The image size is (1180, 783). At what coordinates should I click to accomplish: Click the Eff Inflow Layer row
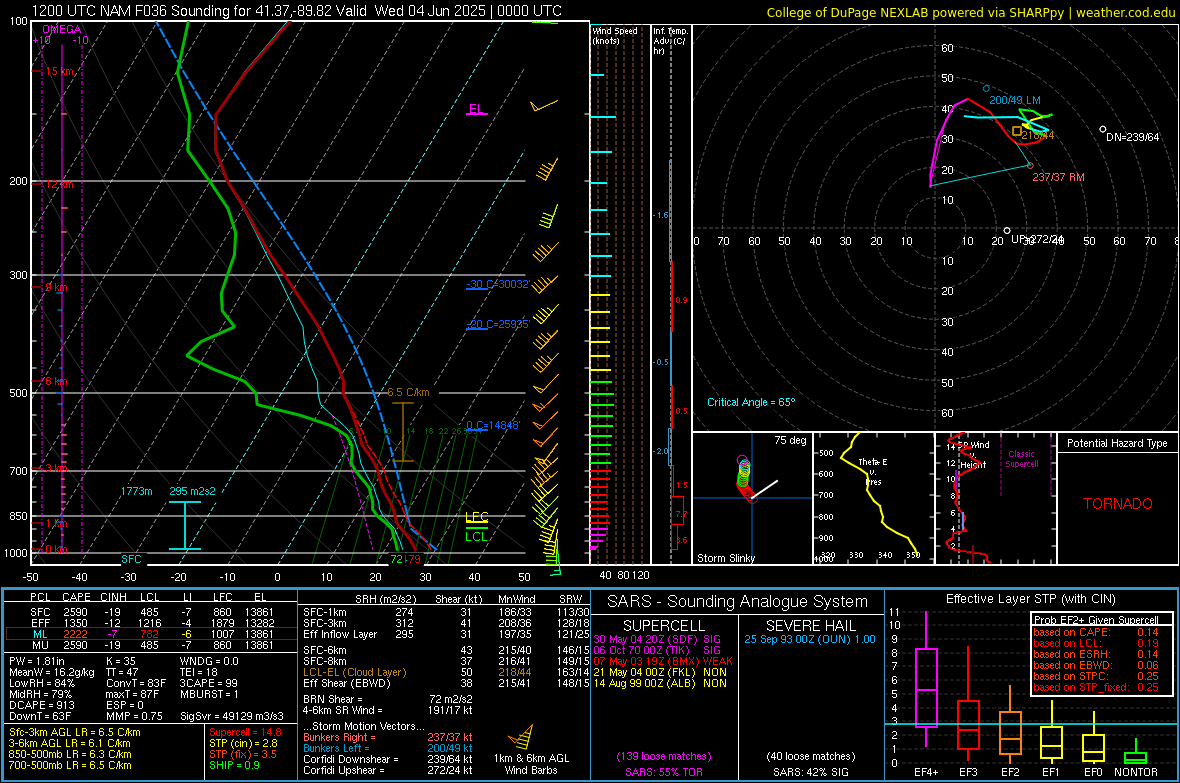(446, 634)
